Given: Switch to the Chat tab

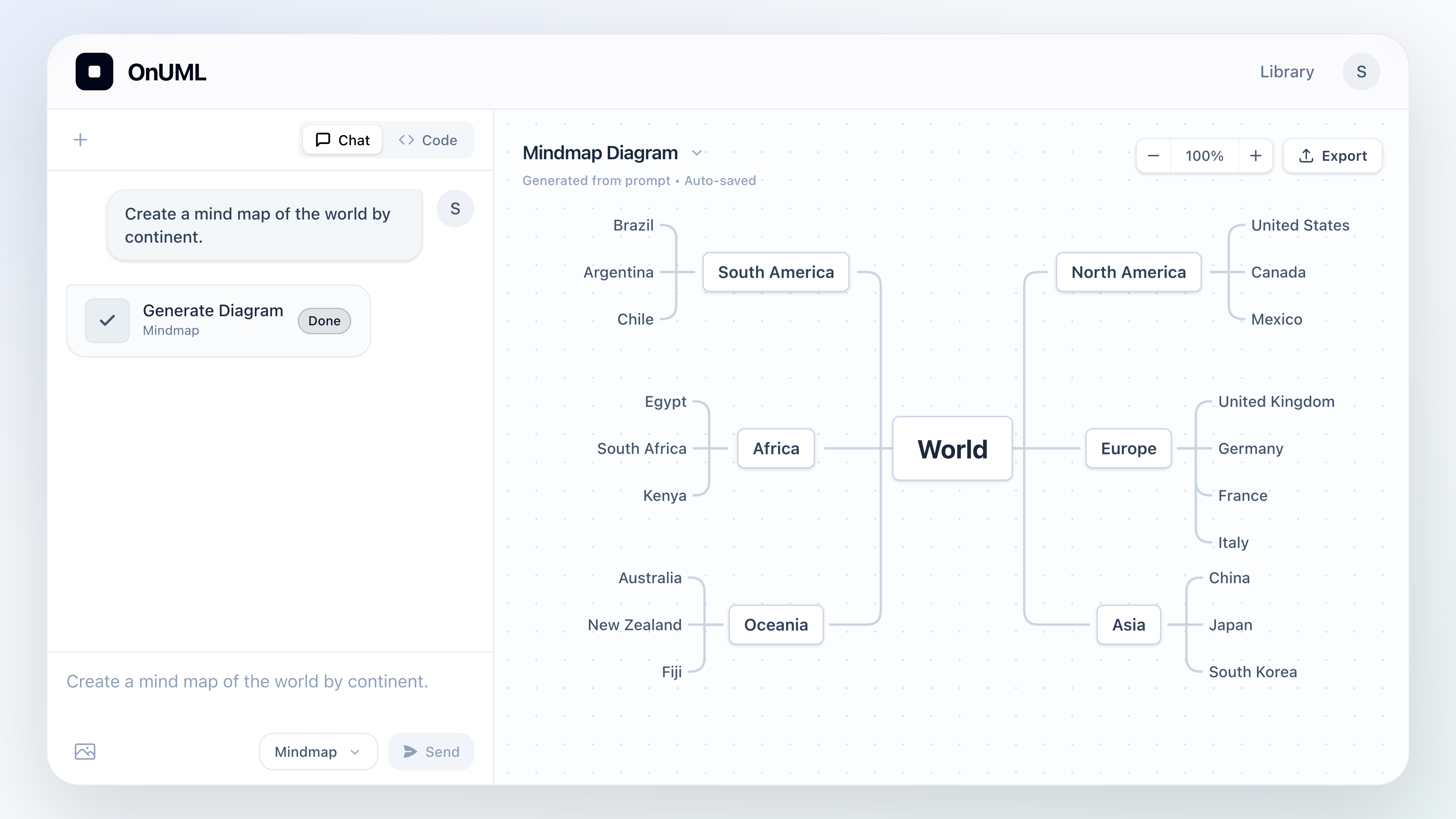Looking at the screenshot, I should (x=342, y=140).
